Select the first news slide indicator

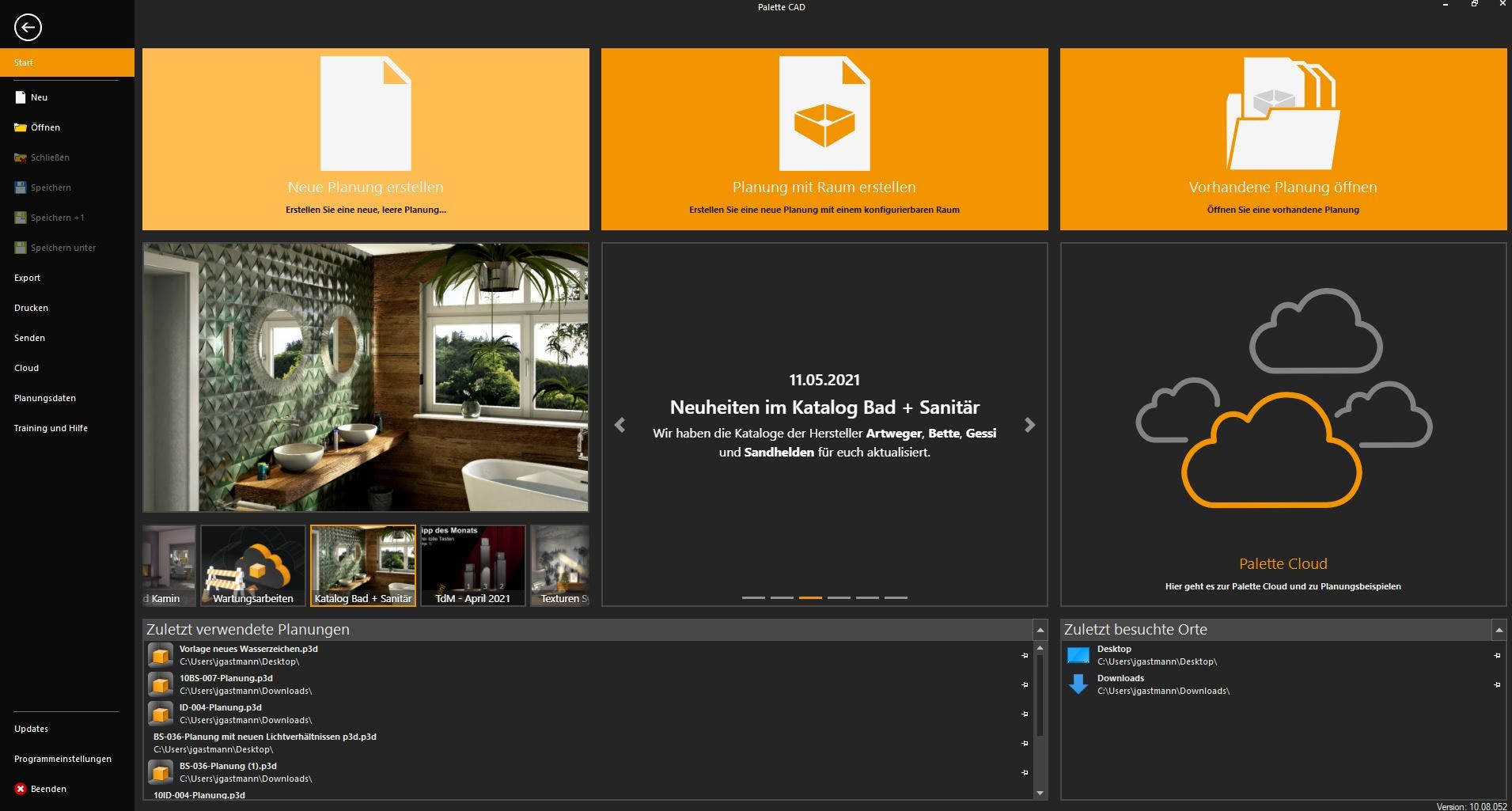[x=753, y=597]
